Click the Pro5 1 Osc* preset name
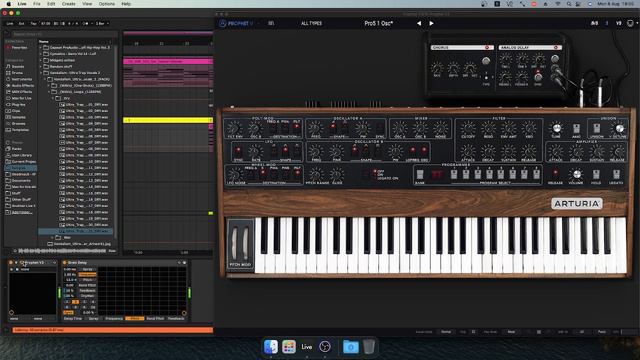Image resolution: width=640 pixels, height=360 pixels. [378, 23]
